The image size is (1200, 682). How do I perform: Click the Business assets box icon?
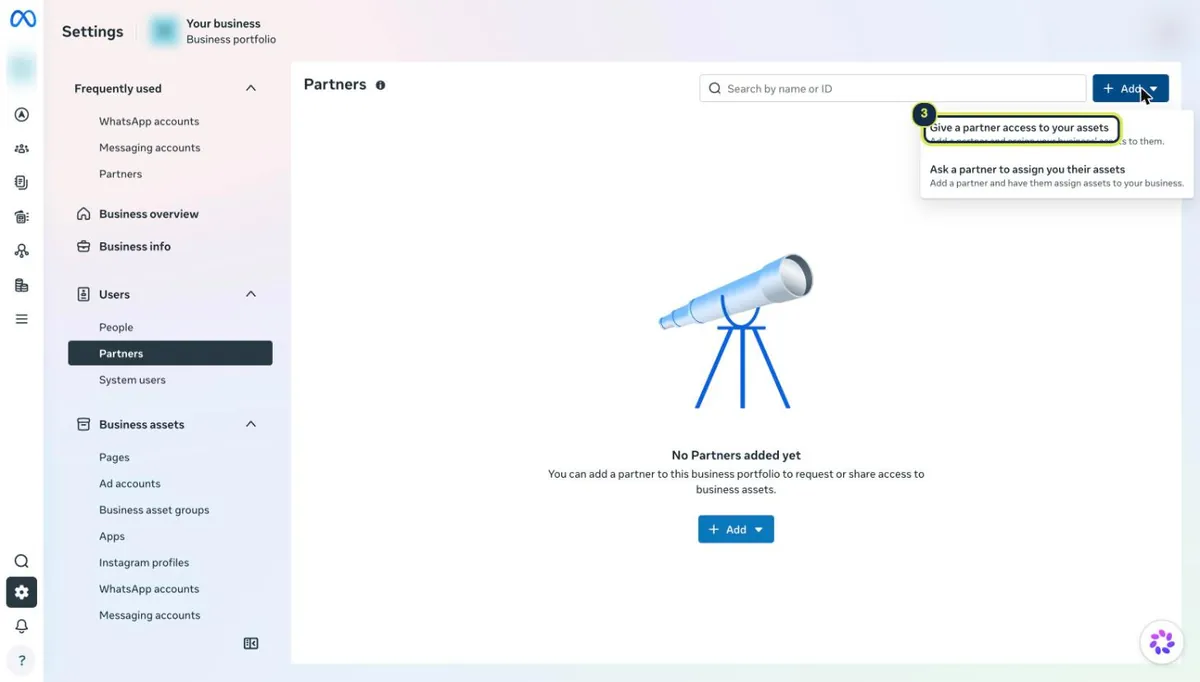pos(84,424)
